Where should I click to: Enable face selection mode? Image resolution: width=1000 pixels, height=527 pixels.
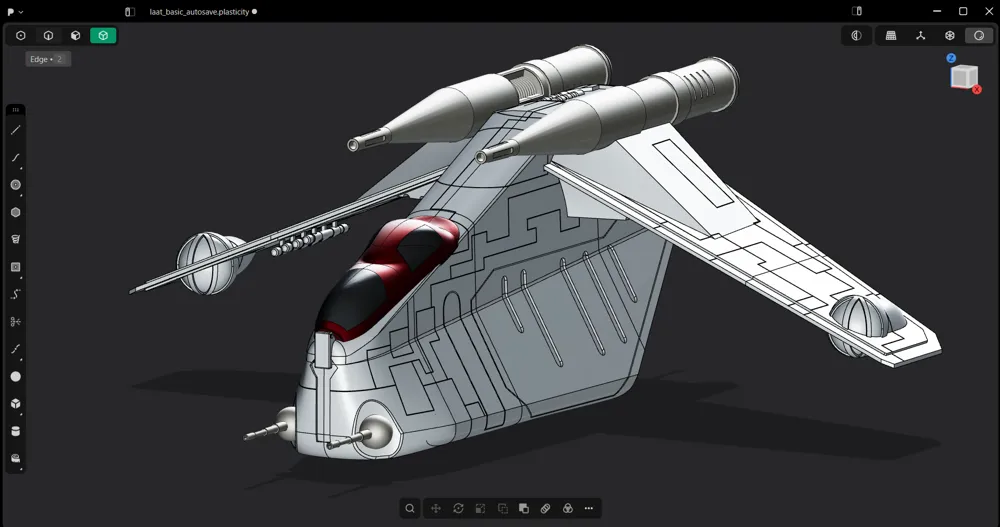(x=76, y=36)
